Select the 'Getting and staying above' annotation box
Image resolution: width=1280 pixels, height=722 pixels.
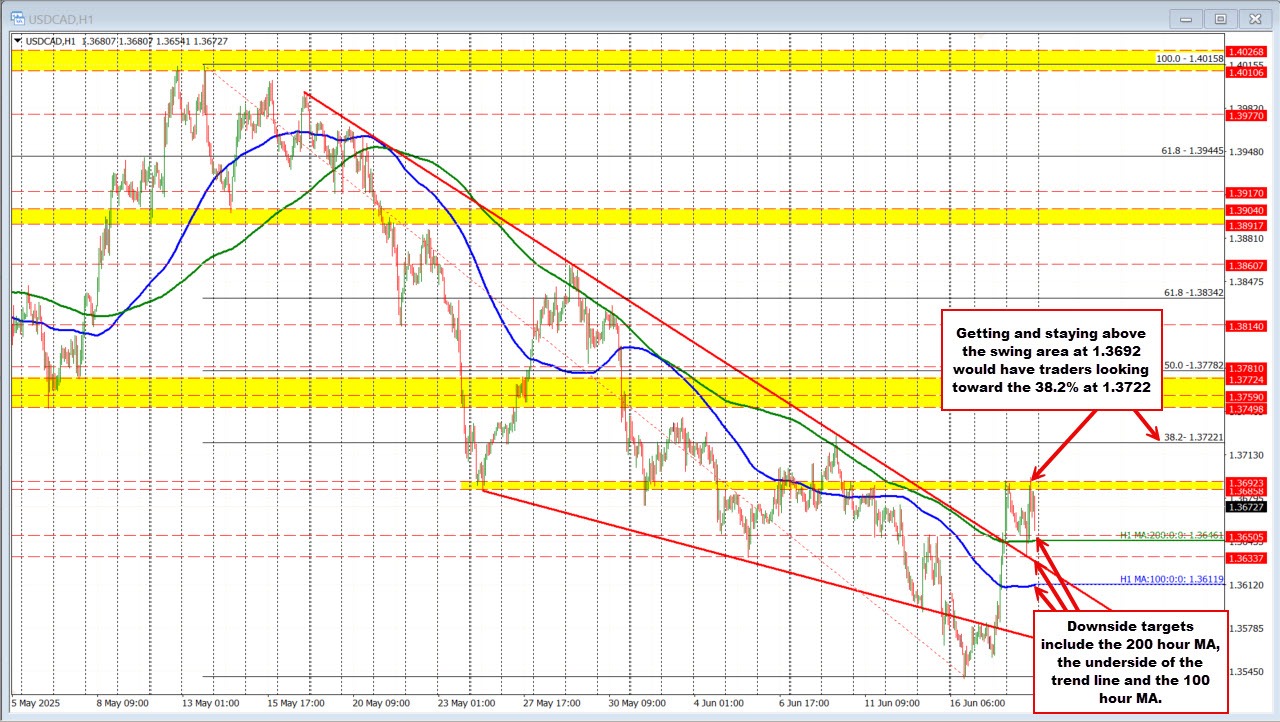pos(1050,360)
